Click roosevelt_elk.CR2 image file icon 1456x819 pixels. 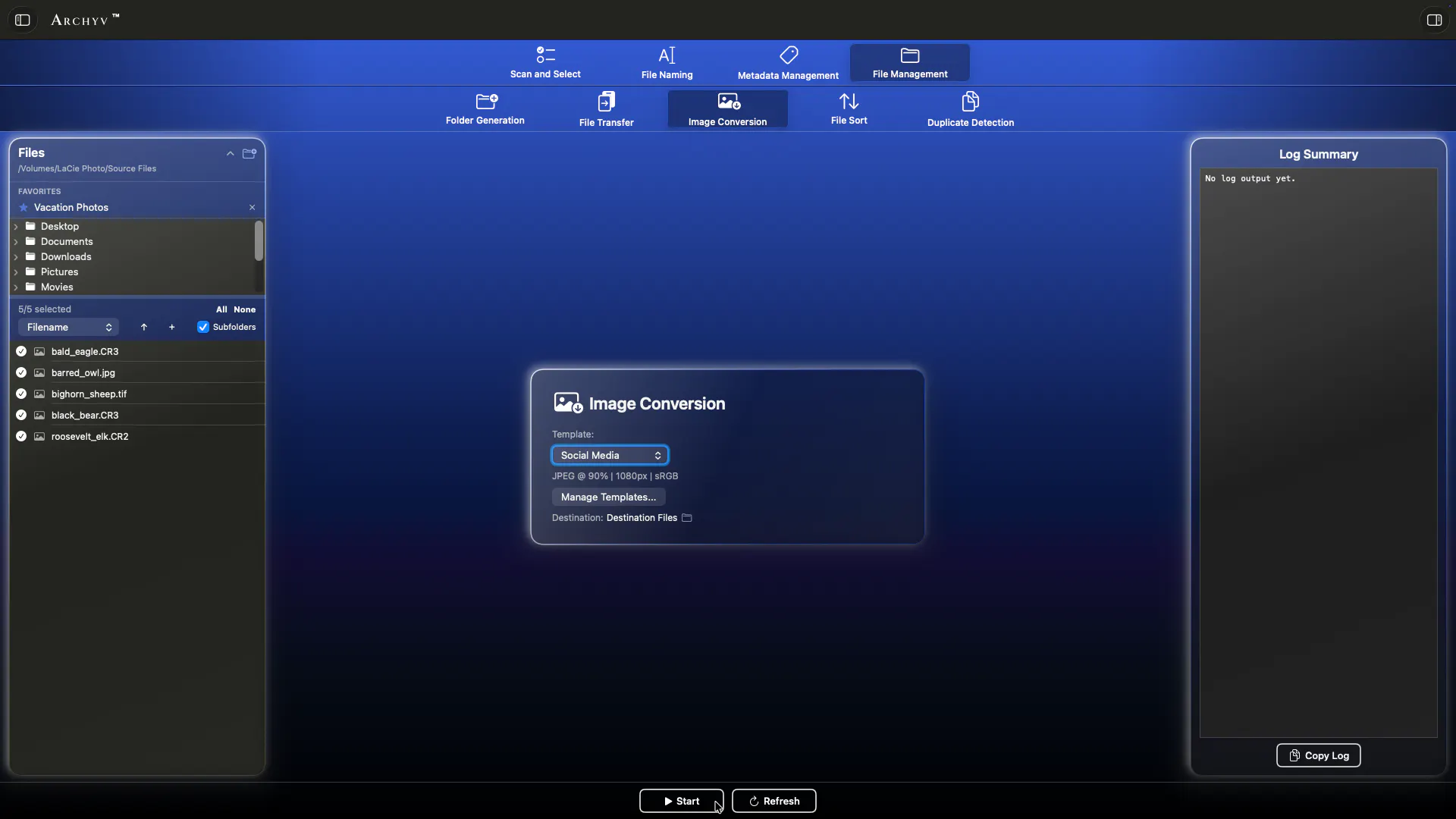tap(39, 437)
